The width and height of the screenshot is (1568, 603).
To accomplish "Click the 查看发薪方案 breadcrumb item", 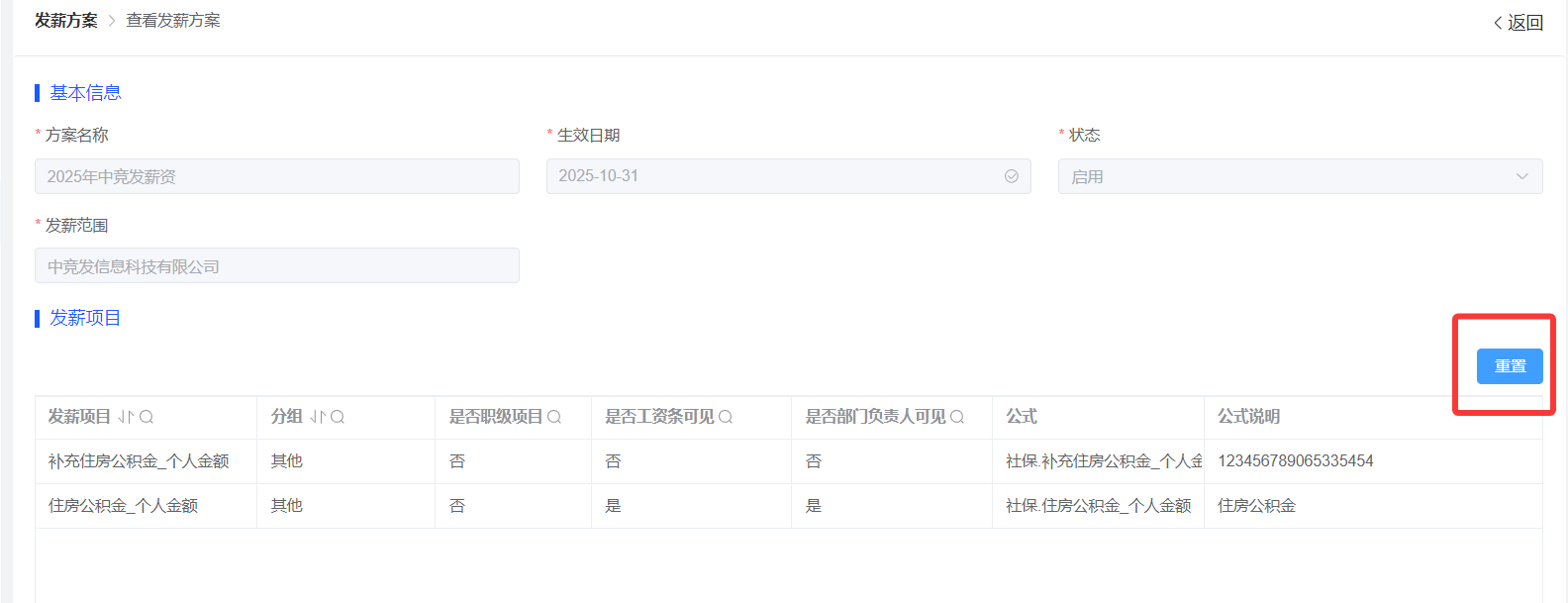I will pos(173,21).
